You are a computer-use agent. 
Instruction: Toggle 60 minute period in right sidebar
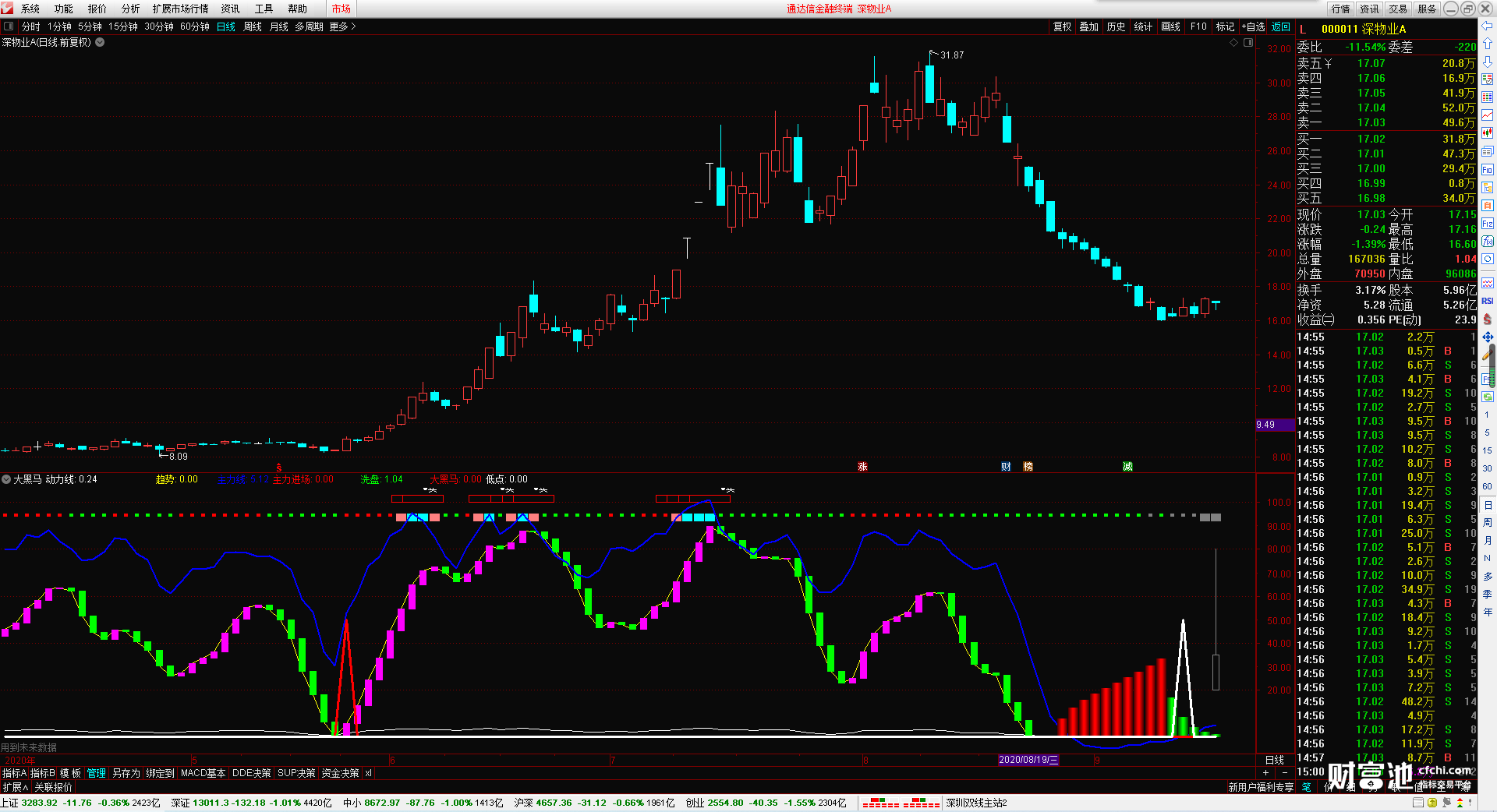1488,486
